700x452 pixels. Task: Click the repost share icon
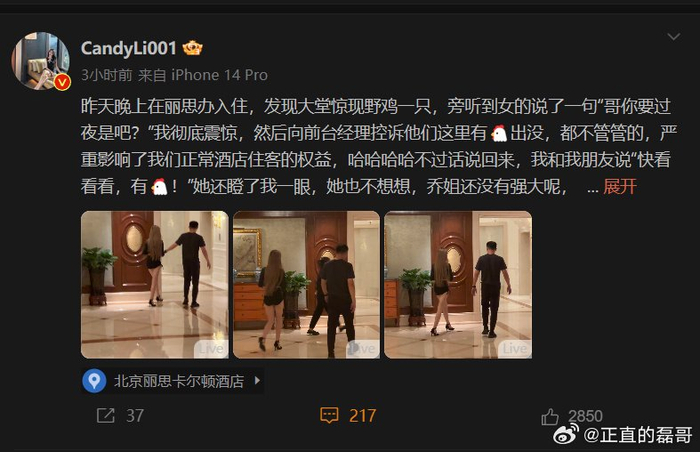(x=106, y=415)
